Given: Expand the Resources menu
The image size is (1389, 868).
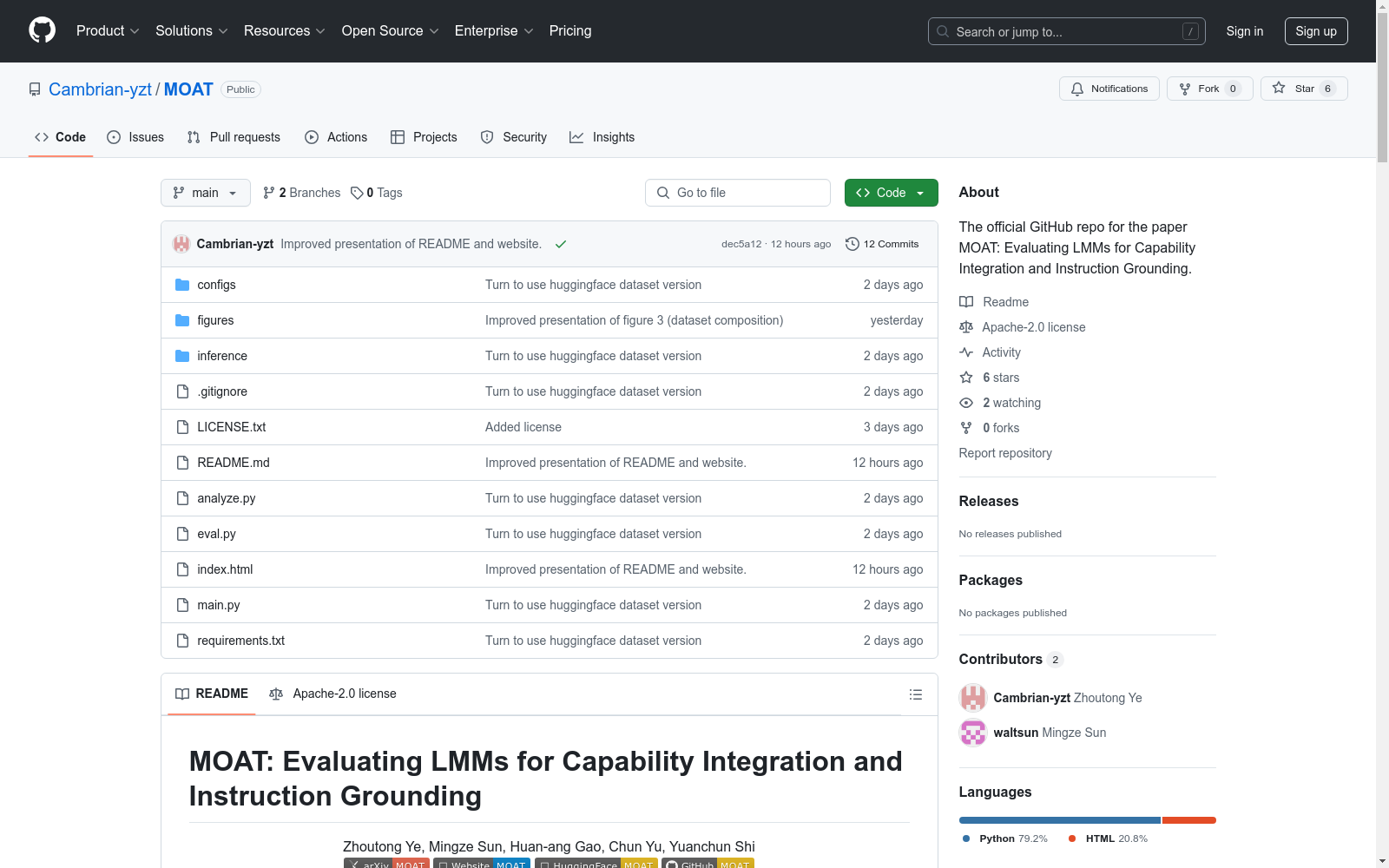Looking at the screenshot, I should (285, 31).
